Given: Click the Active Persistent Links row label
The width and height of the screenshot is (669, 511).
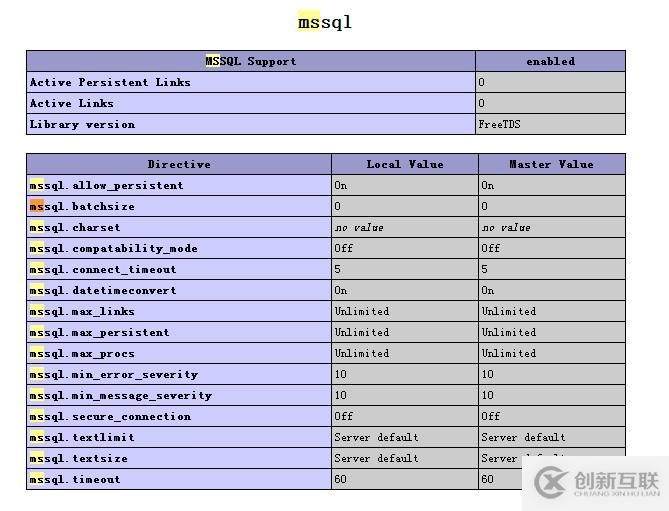Looking at the screenshot, I should pos(110,82).
